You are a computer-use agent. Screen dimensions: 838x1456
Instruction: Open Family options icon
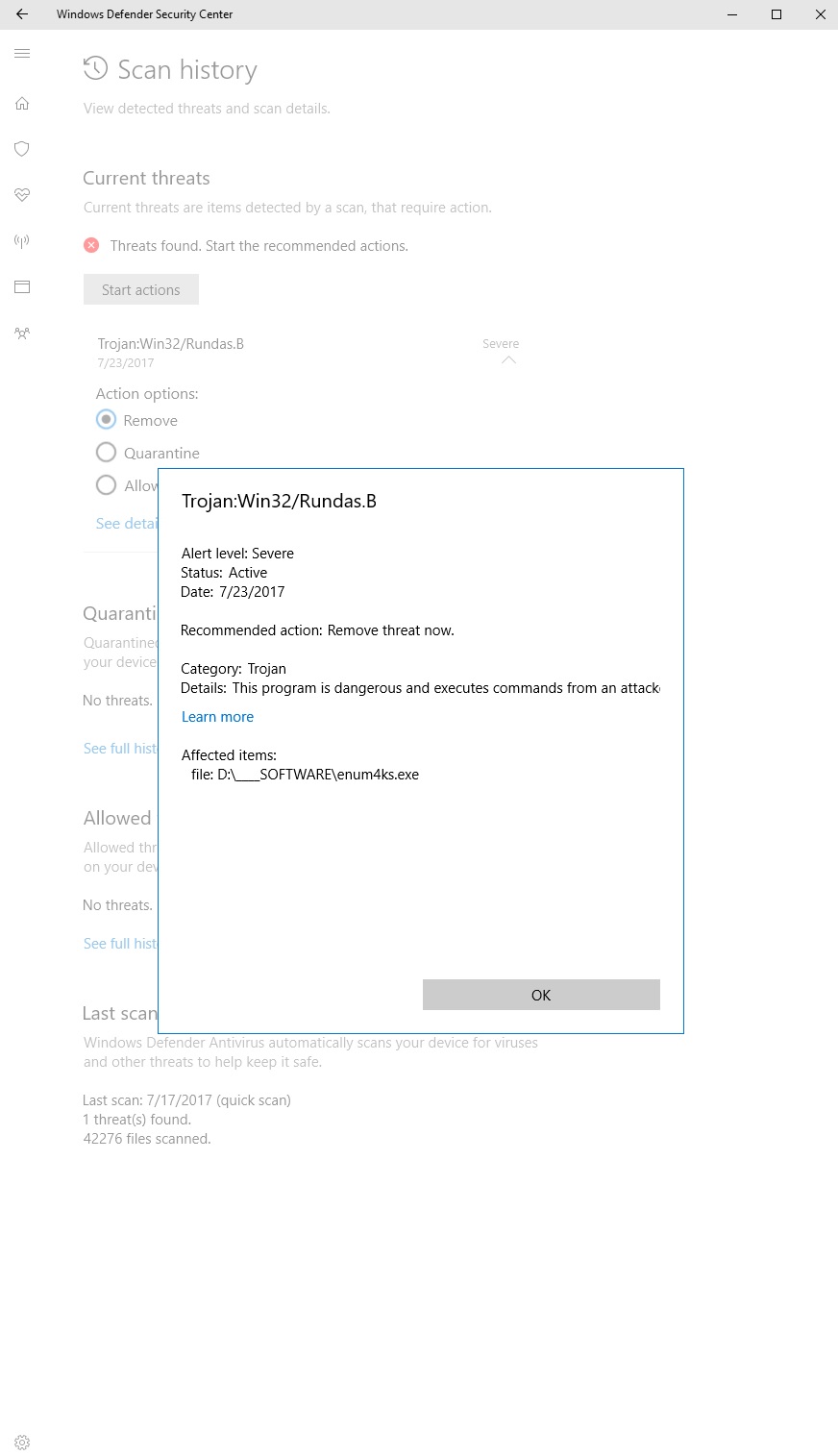click(x=22, y=333)
